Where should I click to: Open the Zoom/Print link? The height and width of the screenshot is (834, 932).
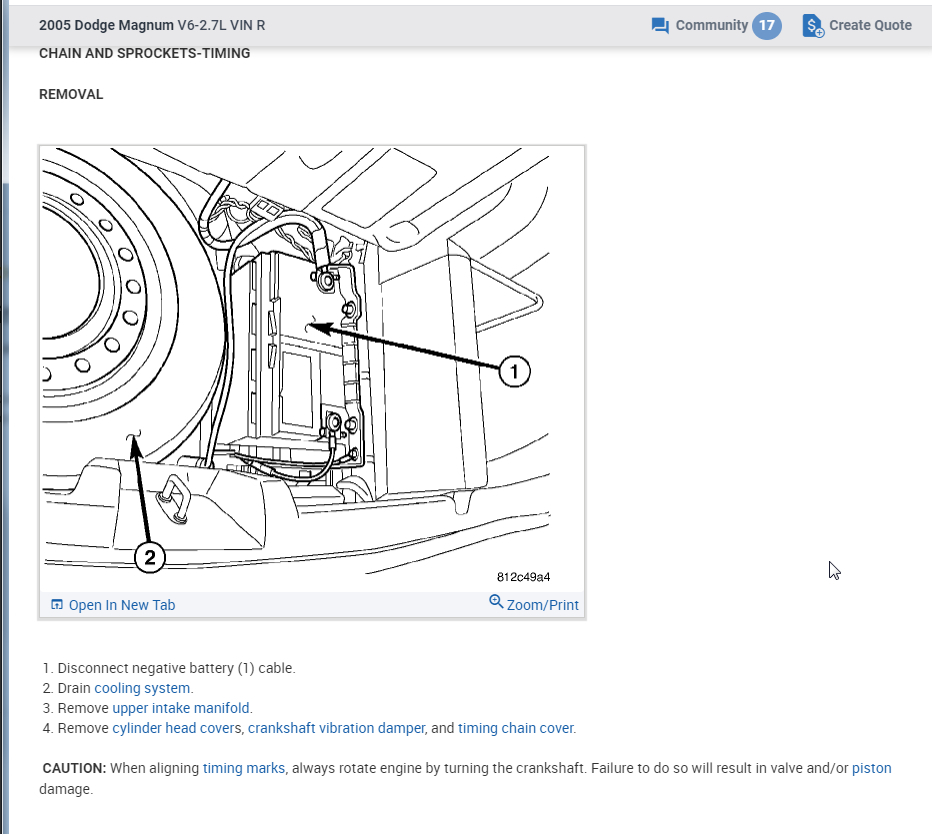[x=542, y=605]
